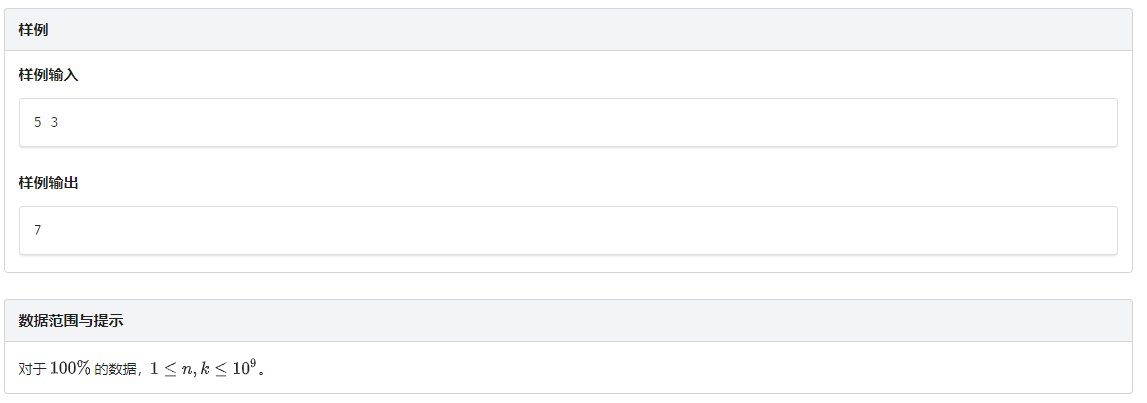The image size is (1147, 403).
Task: Click the ≤ sign between 1 and n
Action: click(169, 369)
